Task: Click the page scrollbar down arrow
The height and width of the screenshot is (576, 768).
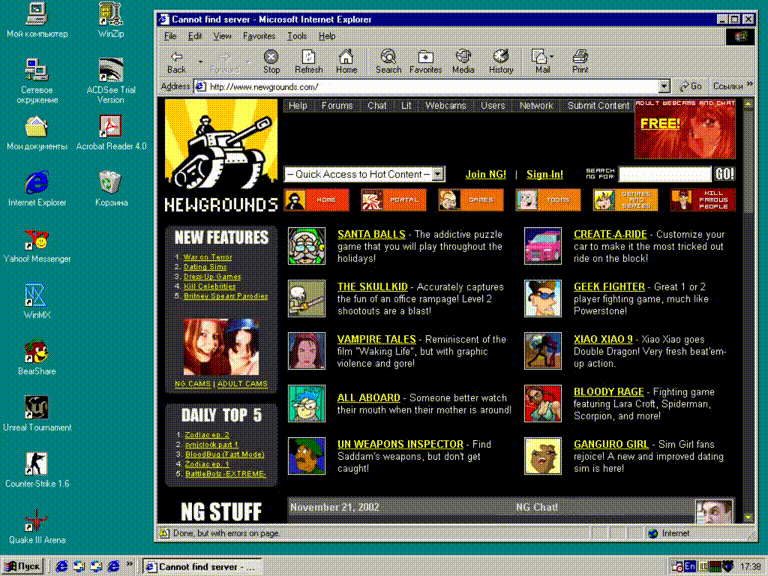Action: pyautogui.click(x=748, y=517)
